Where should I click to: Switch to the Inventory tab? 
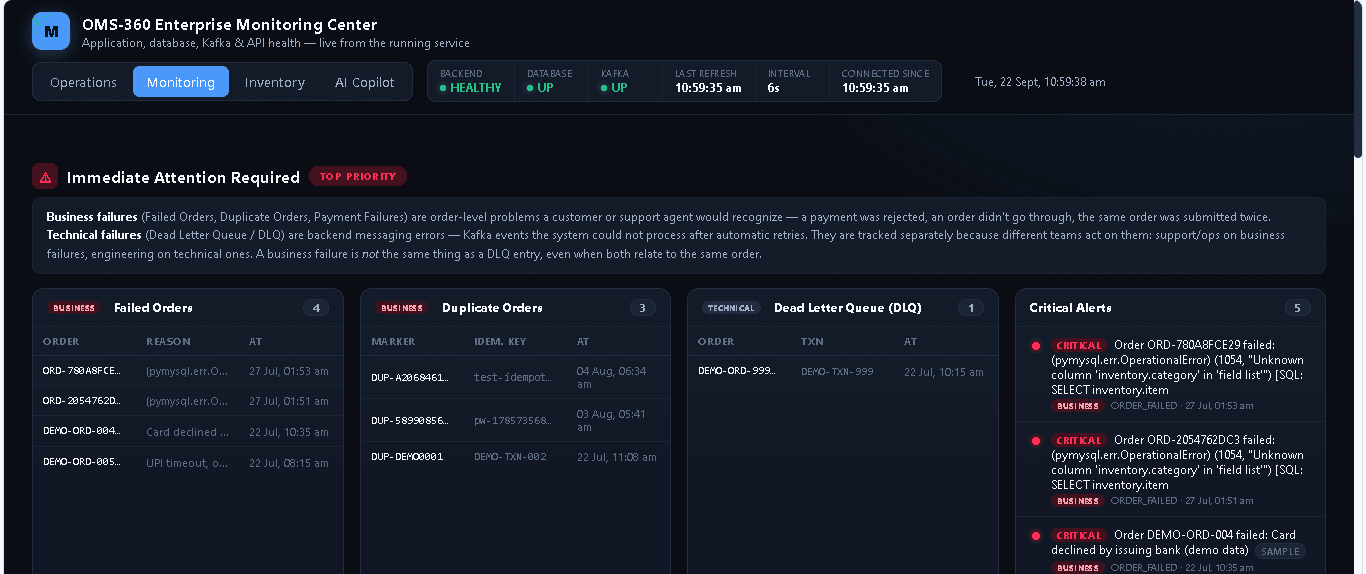click(275, 82)
